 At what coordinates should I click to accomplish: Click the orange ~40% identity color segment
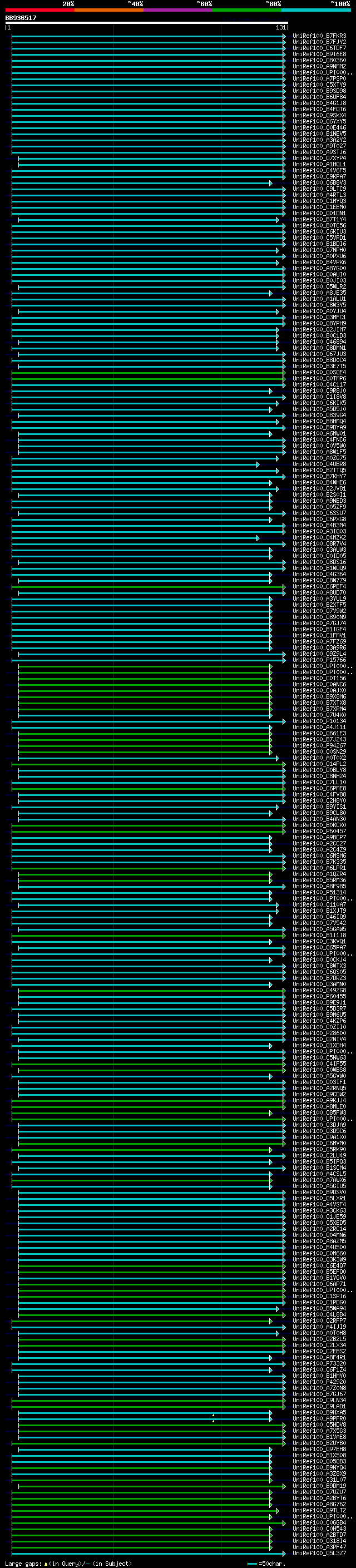[109, 10]
